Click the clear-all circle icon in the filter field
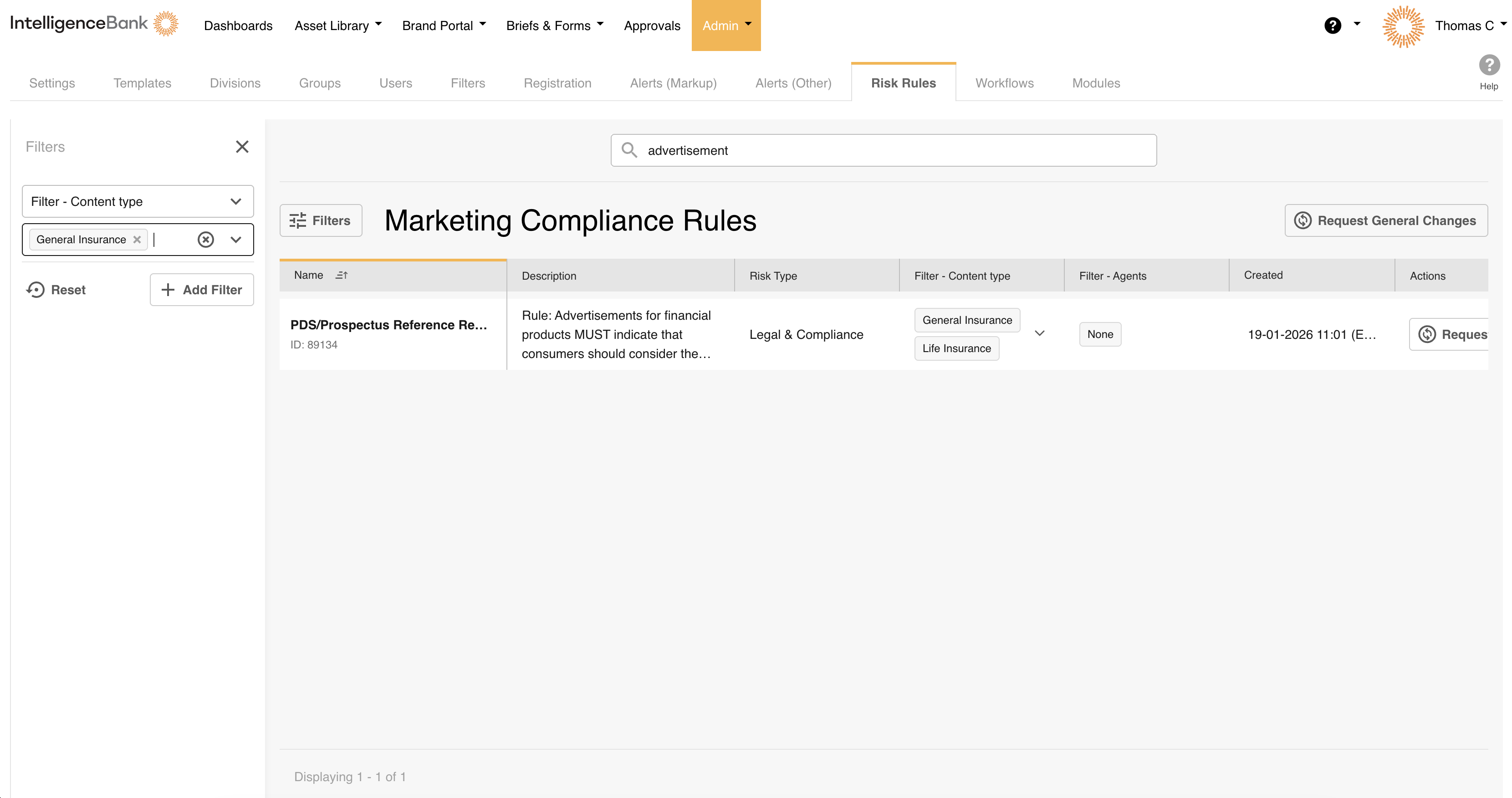Image resolution: width=1512 pixels, height=798 pixels. coord(205,239)
